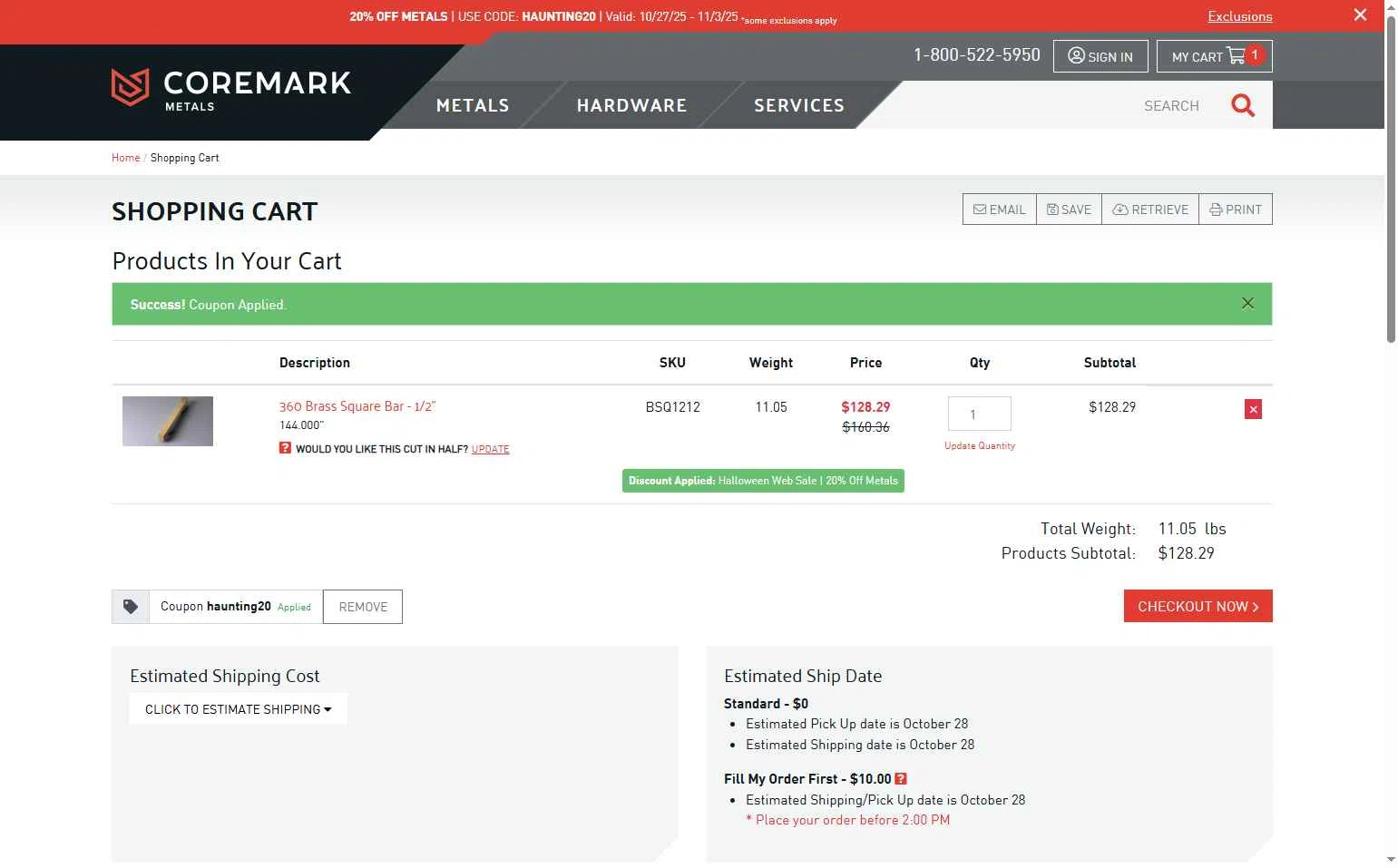Email the shopping cart

[x=999, y=210]
